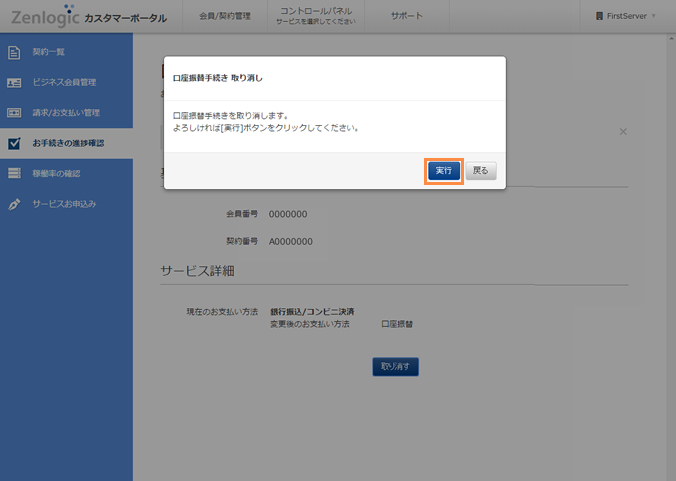676x481 pixels.
Task: Click the Zenlogic logo
Action: (x=45, y=16)
